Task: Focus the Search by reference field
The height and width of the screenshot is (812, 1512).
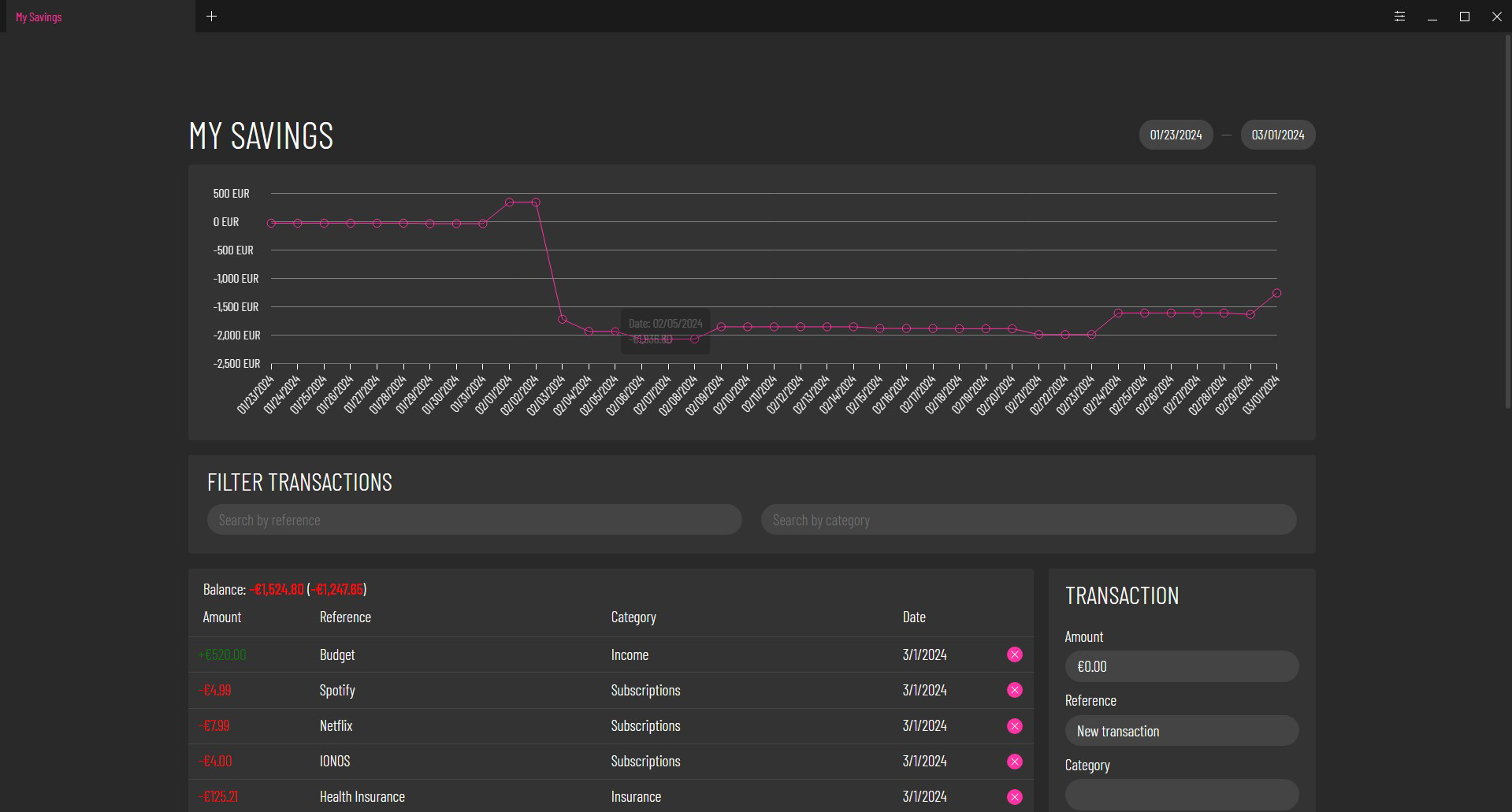Action: [474, 520]
